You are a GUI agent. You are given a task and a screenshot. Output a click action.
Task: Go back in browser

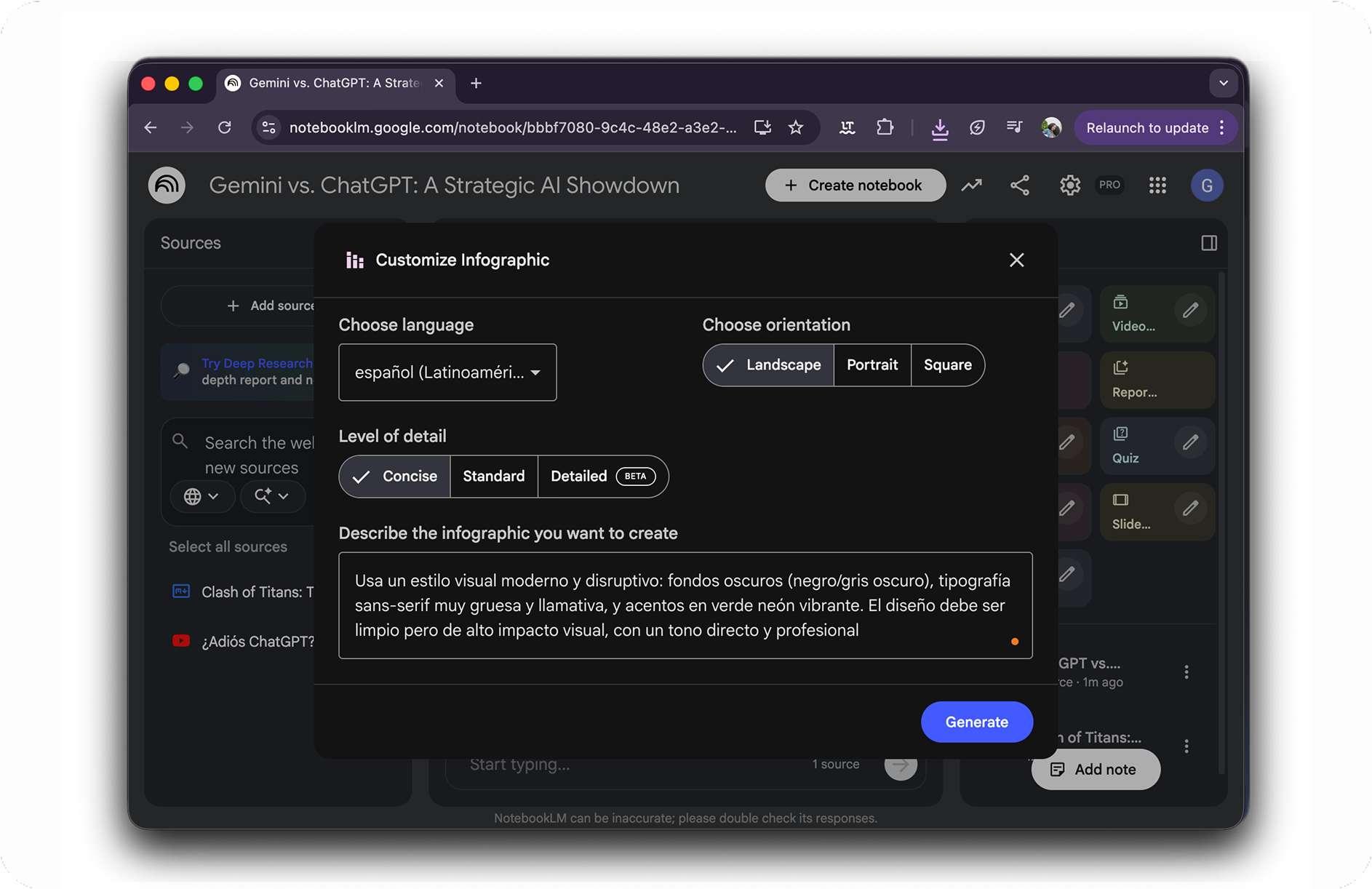(151, 128)
